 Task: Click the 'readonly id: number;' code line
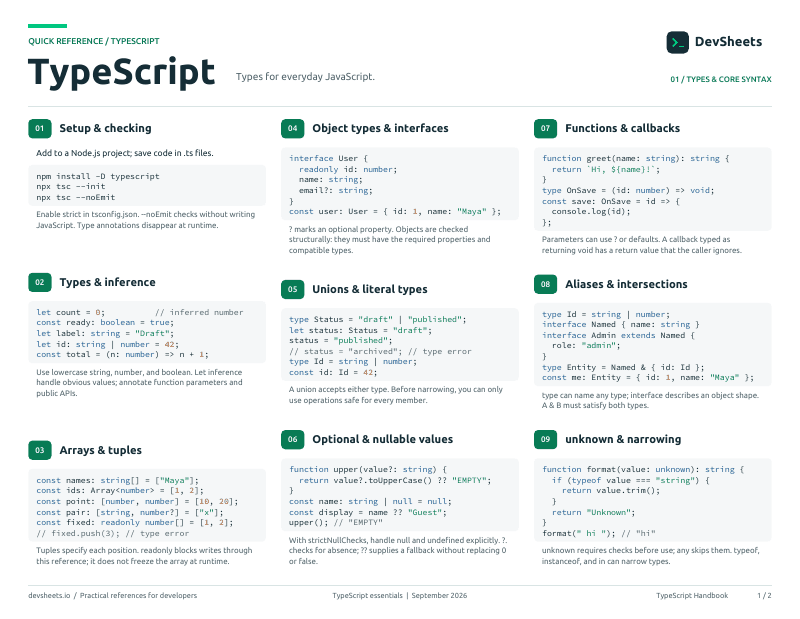348,169
